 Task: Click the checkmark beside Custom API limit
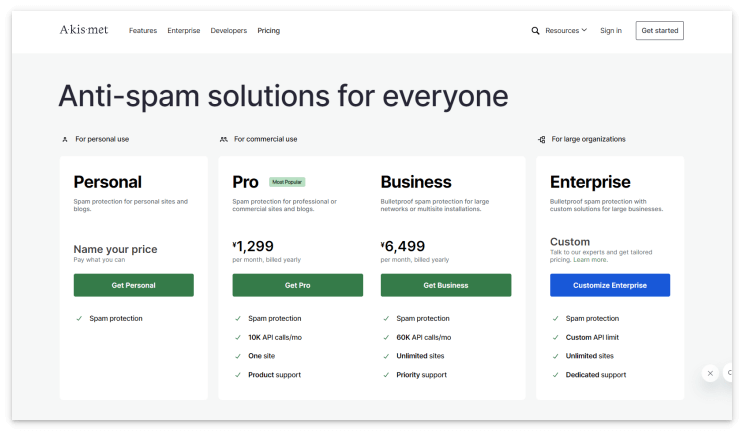(555, 337)
